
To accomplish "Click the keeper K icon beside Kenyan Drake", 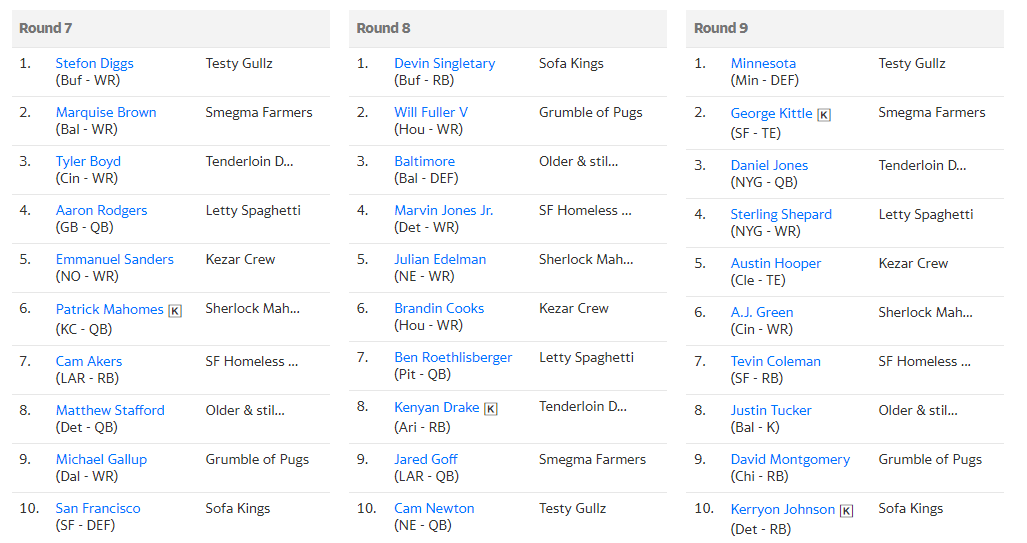I will (x=491, y=409).
